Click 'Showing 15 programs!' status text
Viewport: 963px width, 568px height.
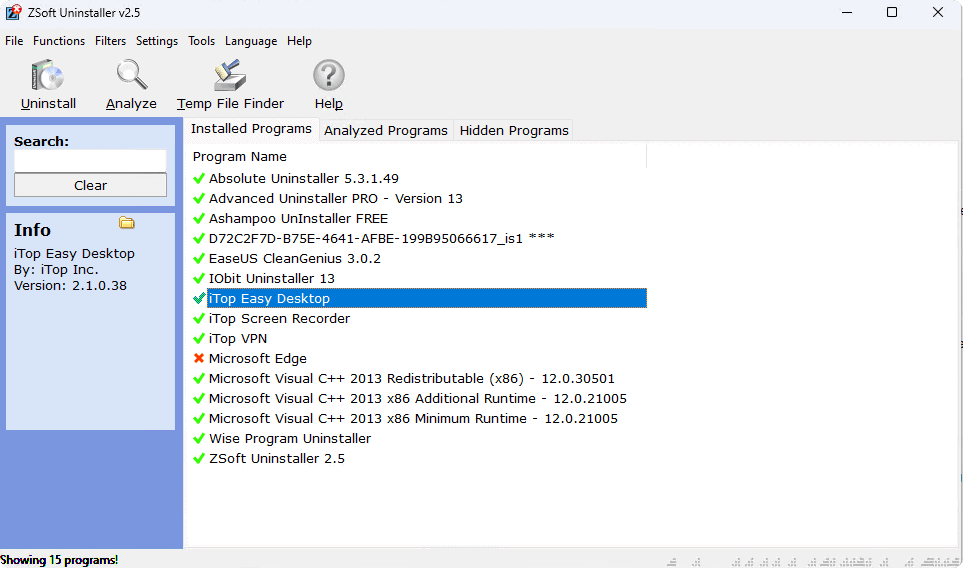[59, 560]
